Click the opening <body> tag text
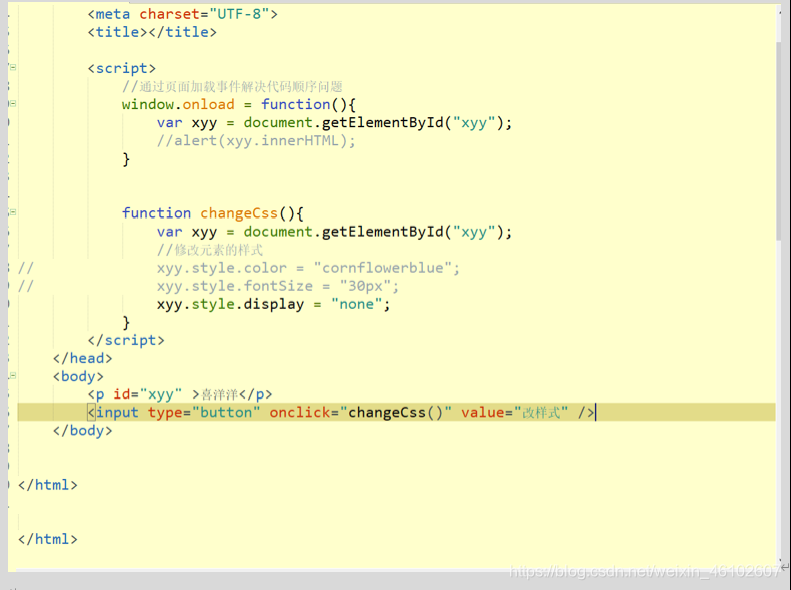This screenshot has width=791, height=590. [x=78, y=377]
